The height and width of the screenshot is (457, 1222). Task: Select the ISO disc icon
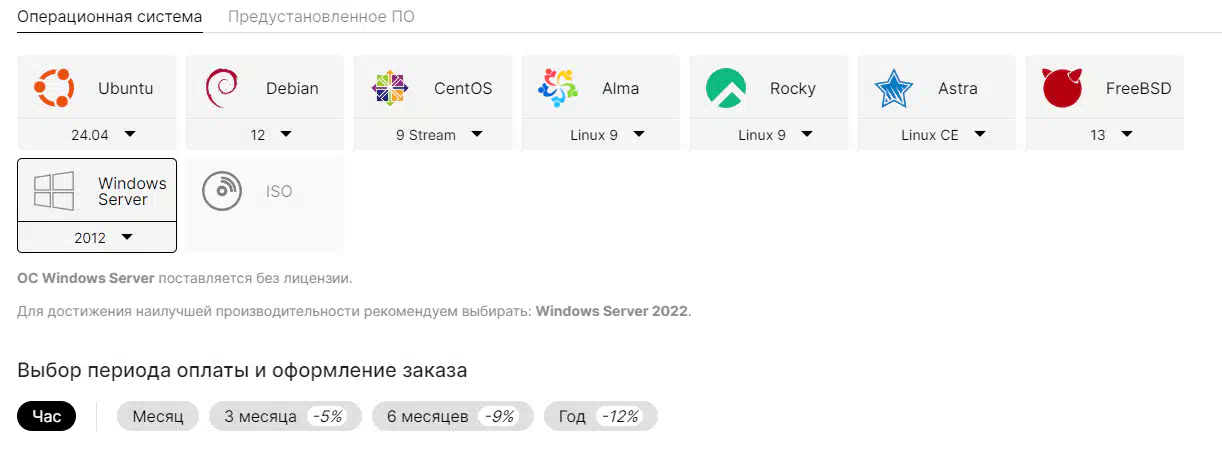[x=222, y=191]
